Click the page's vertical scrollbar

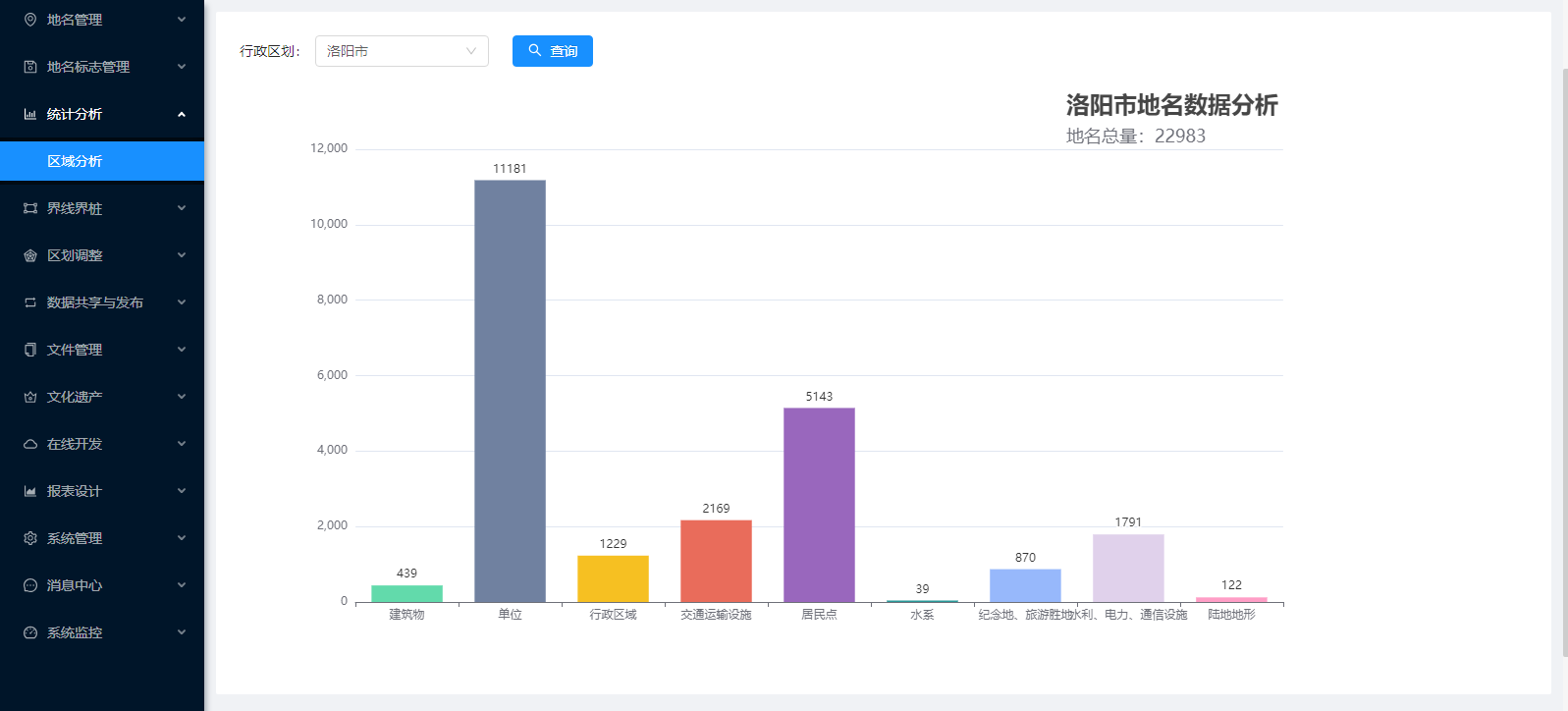[x=1564, y=361]
